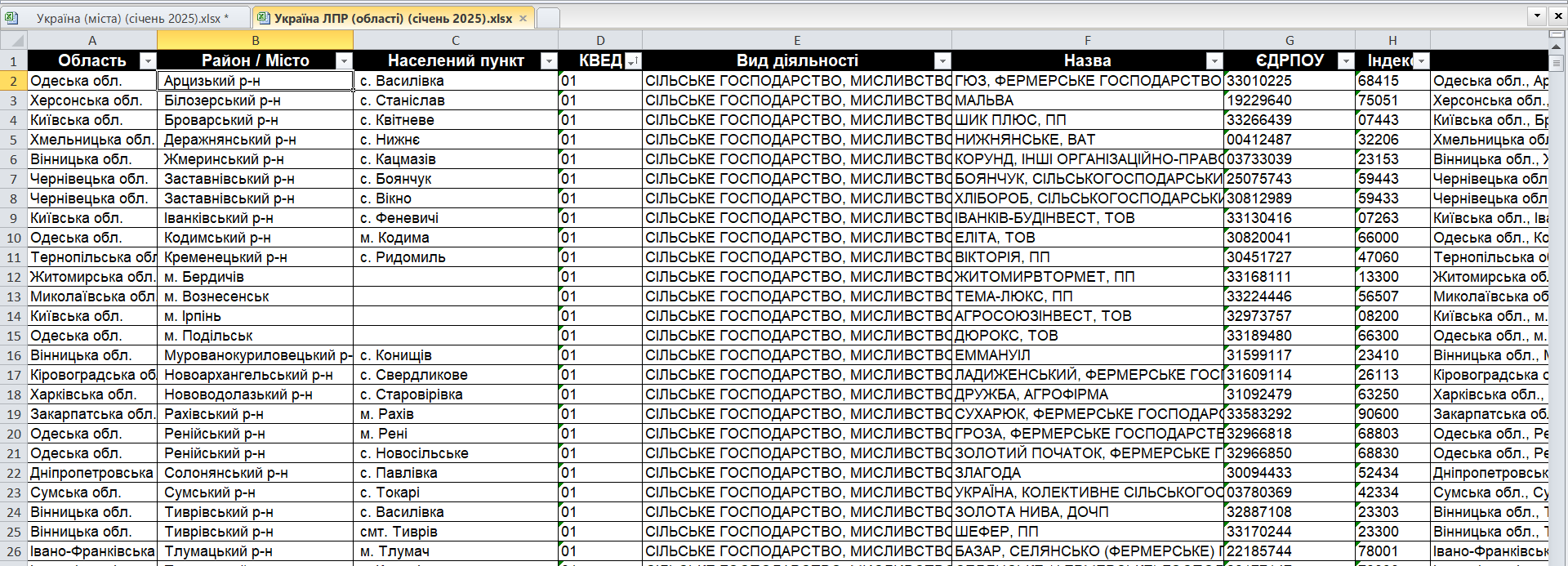Select the Україна ЛПР (області) workbook tab
This screenshot has width=1568, height=566.
tap(392, 18)
